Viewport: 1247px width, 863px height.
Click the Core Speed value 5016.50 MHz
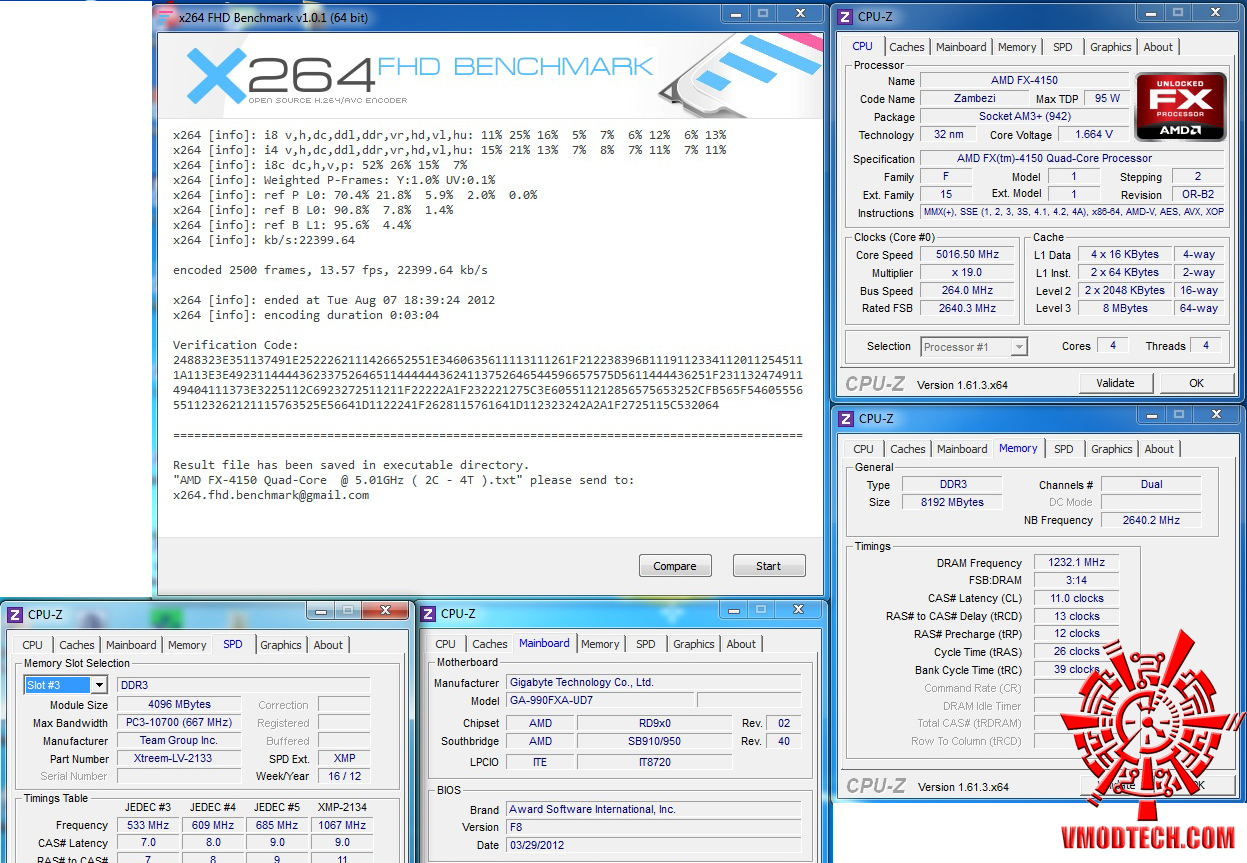click(x=968, y=255)
